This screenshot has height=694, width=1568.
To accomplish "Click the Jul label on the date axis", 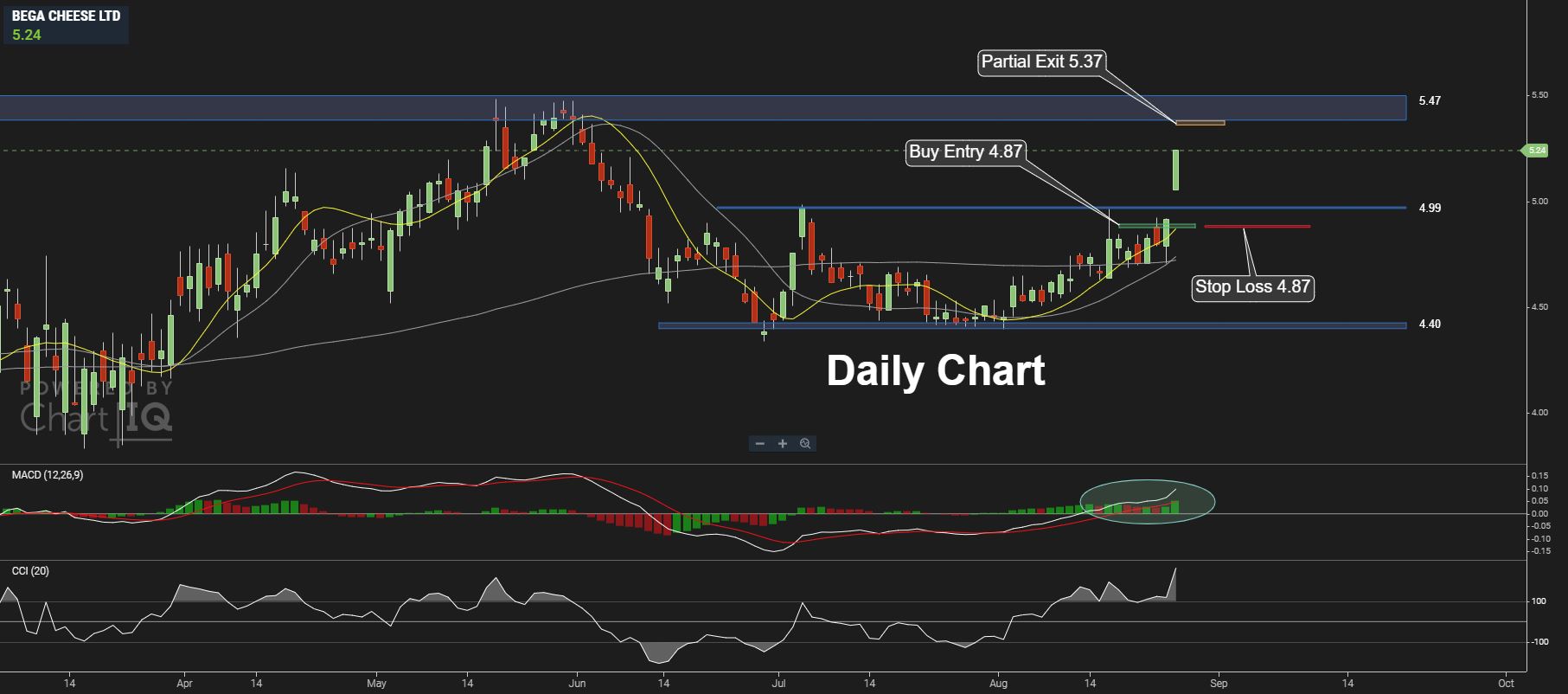I will pos(778,684).
